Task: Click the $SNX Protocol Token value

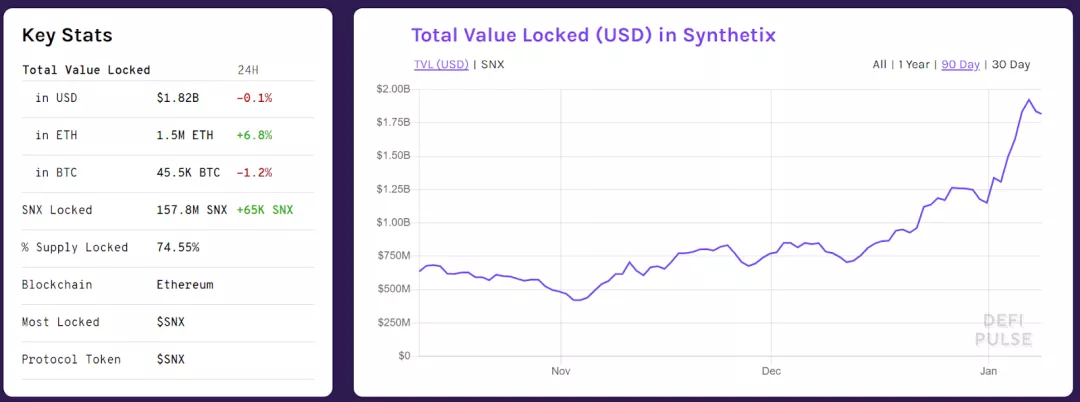Action: pyautogui.click(x=170, y=359)
